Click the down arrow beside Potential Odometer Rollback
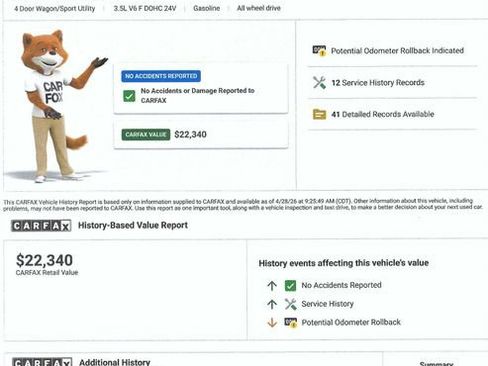Screen dimensions: 488x366 point(272,322)
